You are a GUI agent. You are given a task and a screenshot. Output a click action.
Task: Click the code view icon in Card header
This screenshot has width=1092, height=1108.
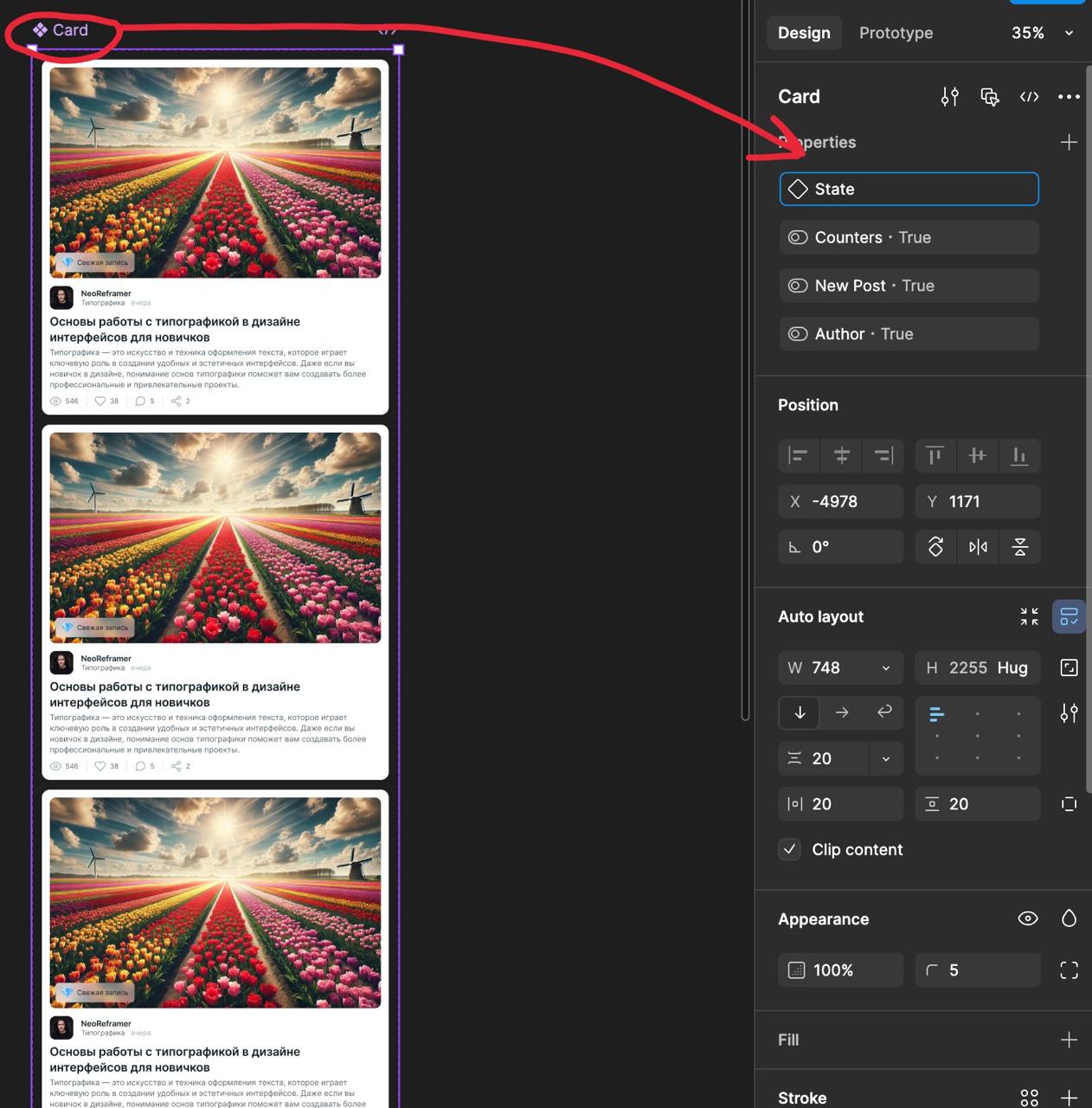[1029, 97]
